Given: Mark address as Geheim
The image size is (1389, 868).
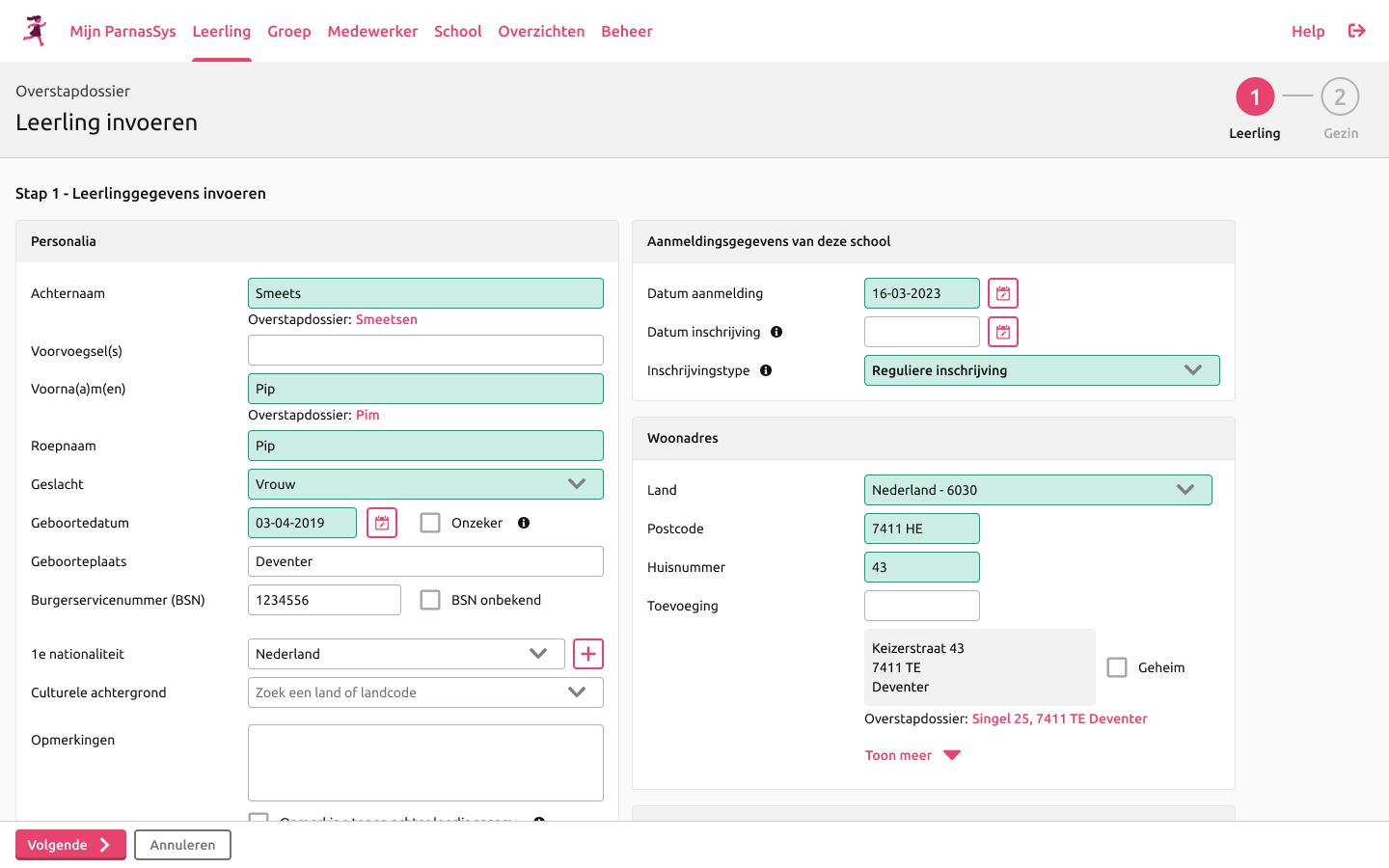Looking at the screenshot, I should tap(1117, 667).
